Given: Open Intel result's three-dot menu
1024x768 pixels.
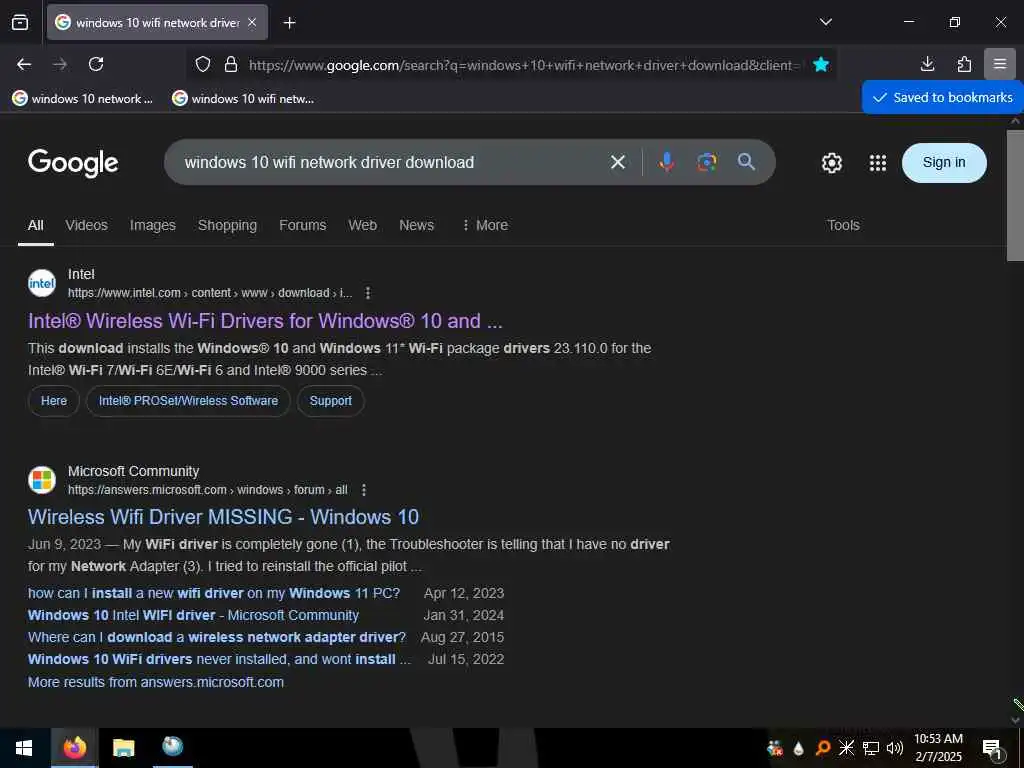Looking at the screenshot, I should [x=368, y=293].
